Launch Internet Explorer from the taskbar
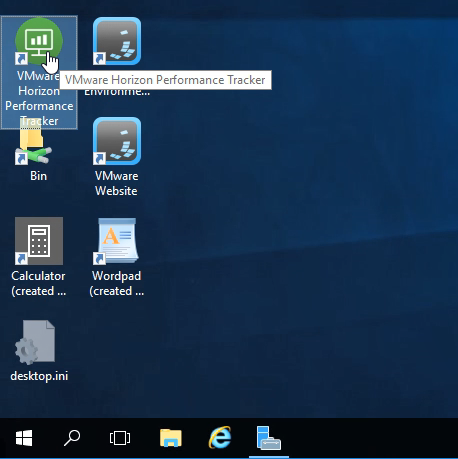The height and width of the screenshot is (459, 458). point(220,438)
